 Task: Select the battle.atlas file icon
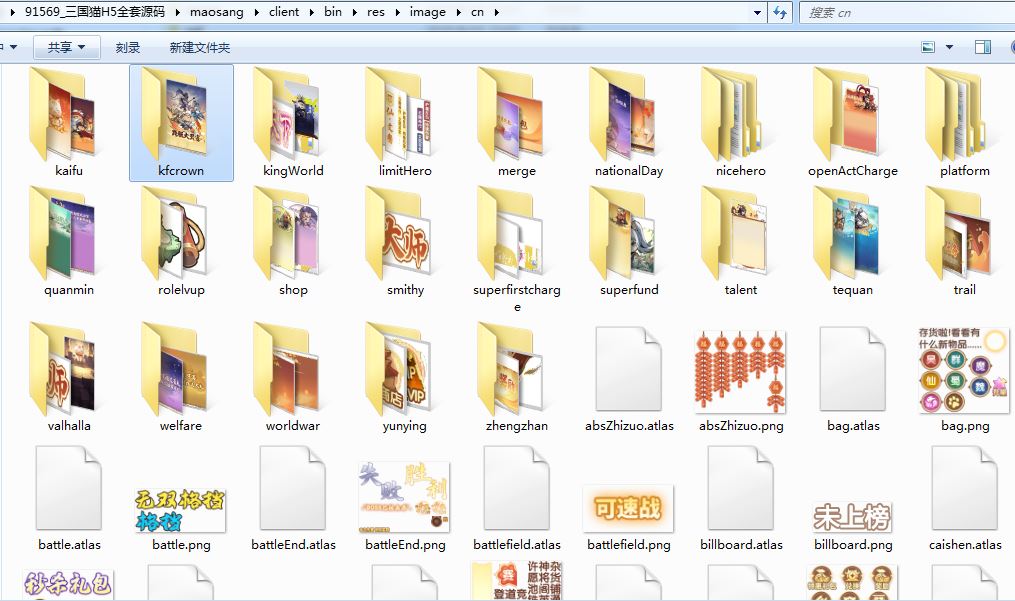click(69, 490)
